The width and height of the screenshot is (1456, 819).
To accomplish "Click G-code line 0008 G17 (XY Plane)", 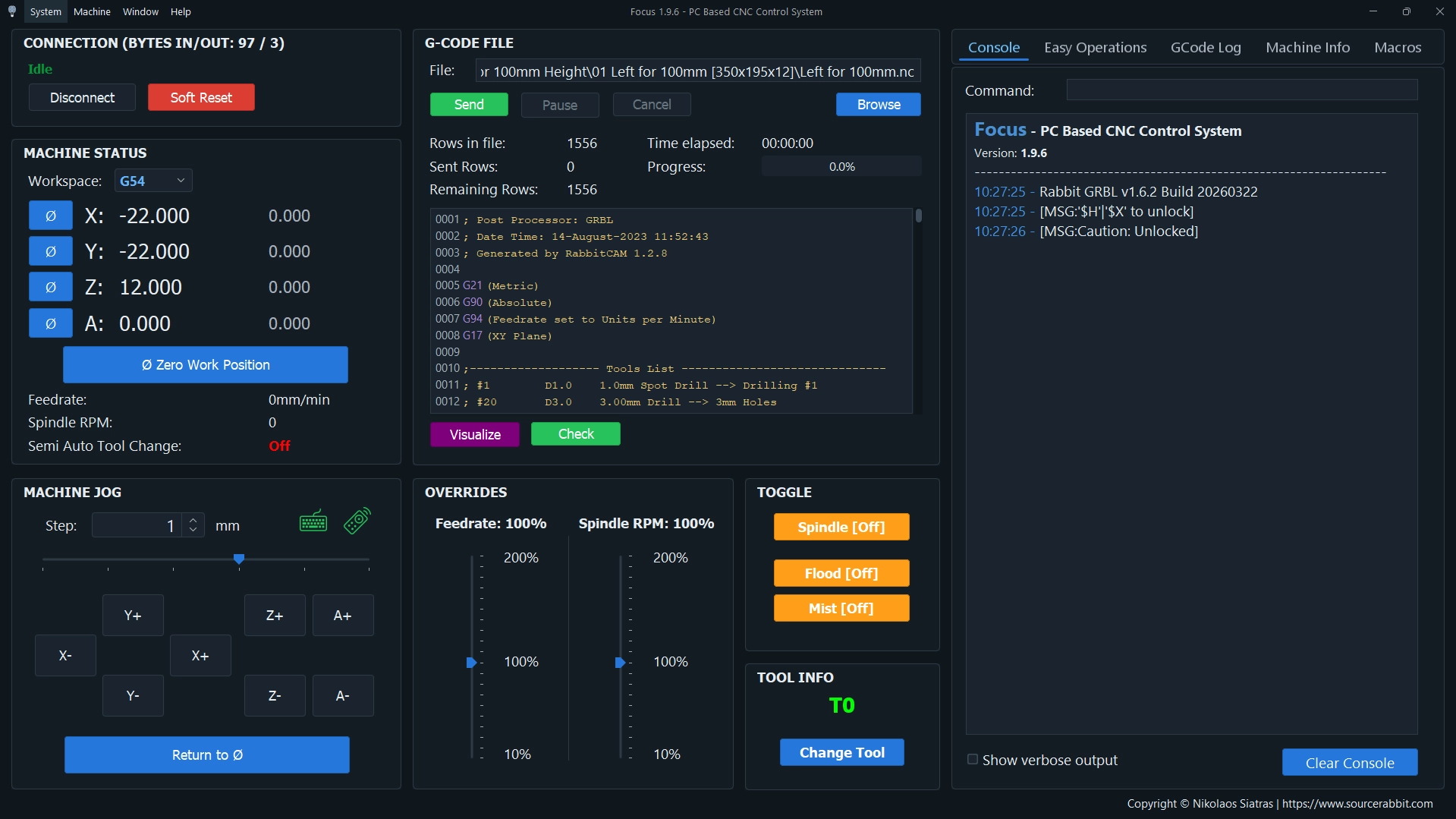I will (494, 335).
